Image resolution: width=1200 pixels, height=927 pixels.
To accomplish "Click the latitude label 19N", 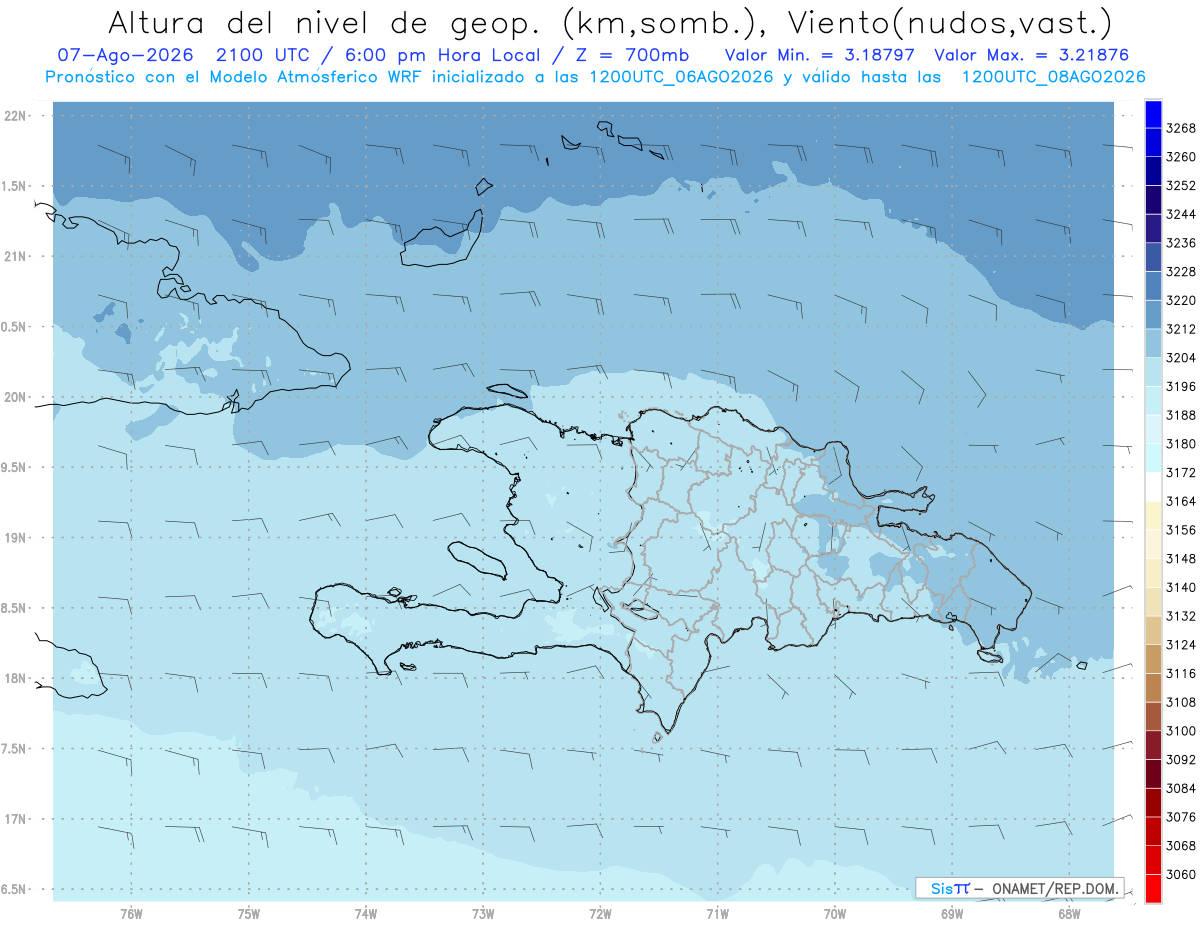I will coord(15,537).
